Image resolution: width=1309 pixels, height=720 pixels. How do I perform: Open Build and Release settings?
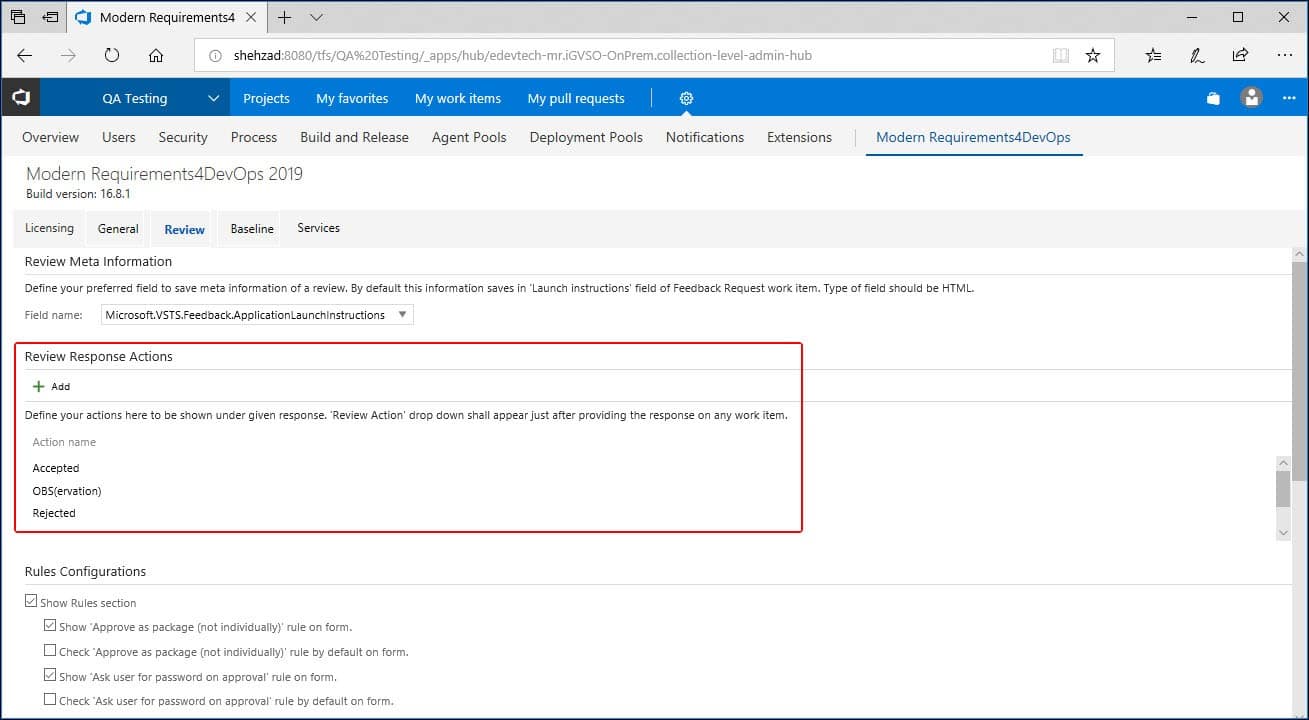pos(354,137)
